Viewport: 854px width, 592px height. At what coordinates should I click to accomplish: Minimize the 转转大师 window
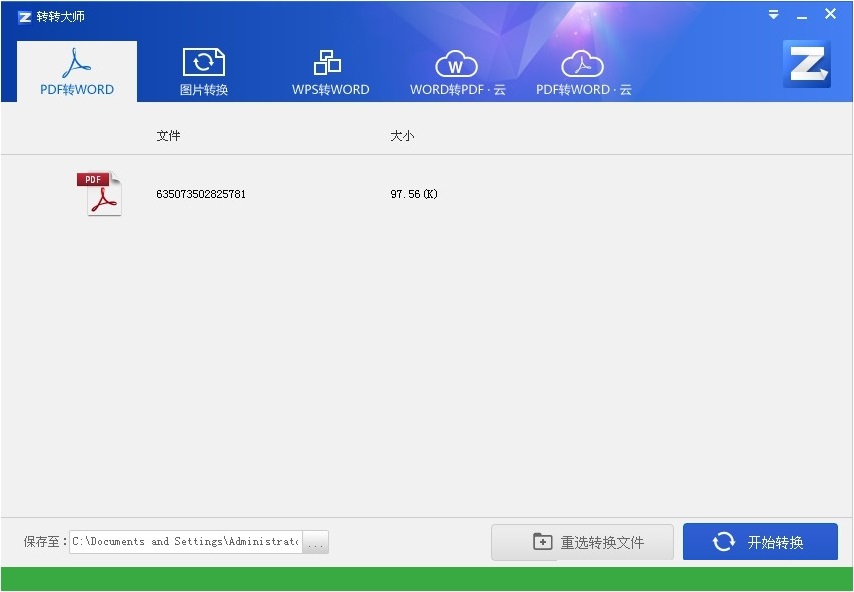(x=802, y=16)
